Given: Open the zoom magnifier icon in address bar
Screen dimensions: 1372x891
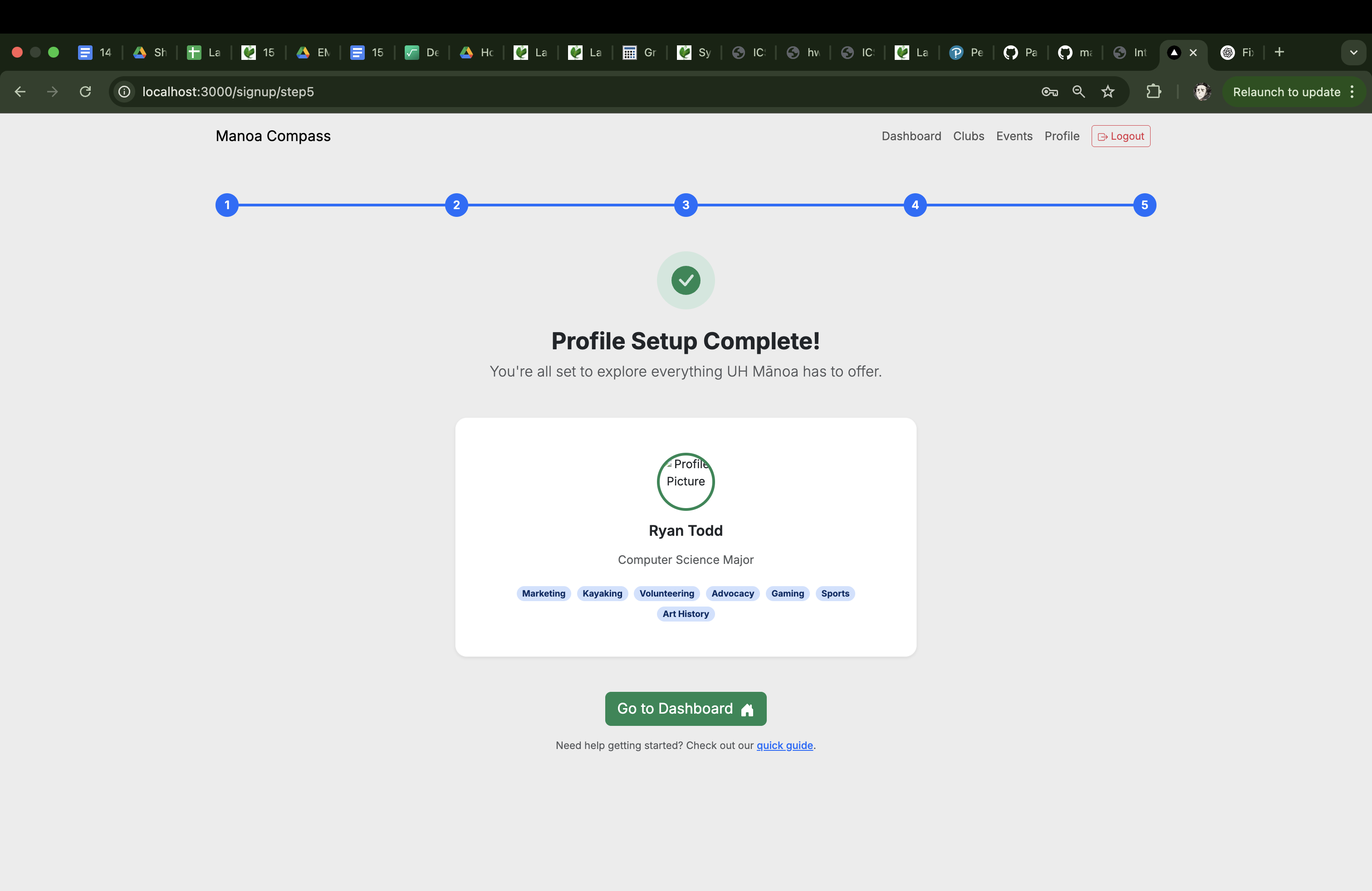Looking at the screenshot, I should click(x=1078, y=92).
